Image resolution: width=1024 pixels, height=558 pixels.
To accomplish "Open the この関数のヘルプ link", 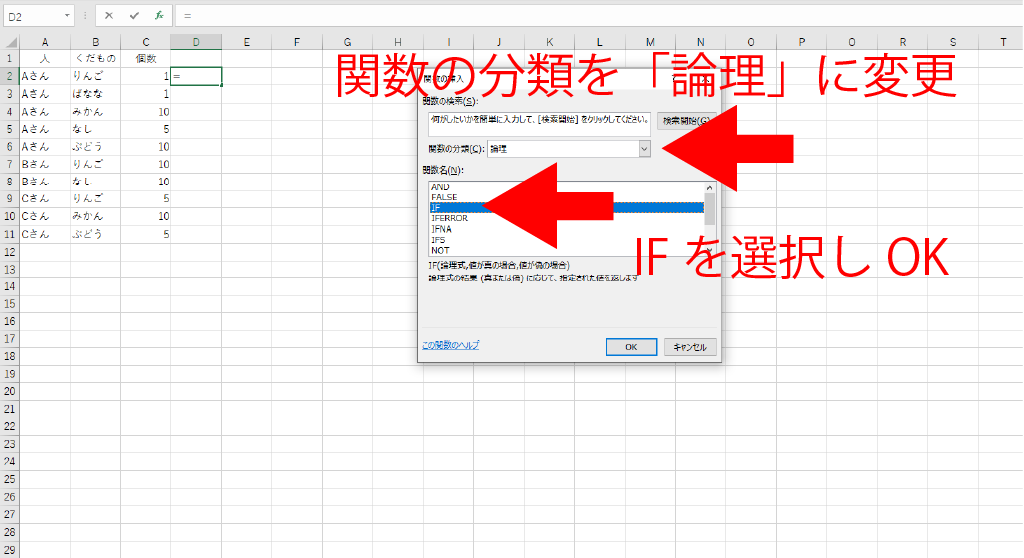I will (450, 345).
